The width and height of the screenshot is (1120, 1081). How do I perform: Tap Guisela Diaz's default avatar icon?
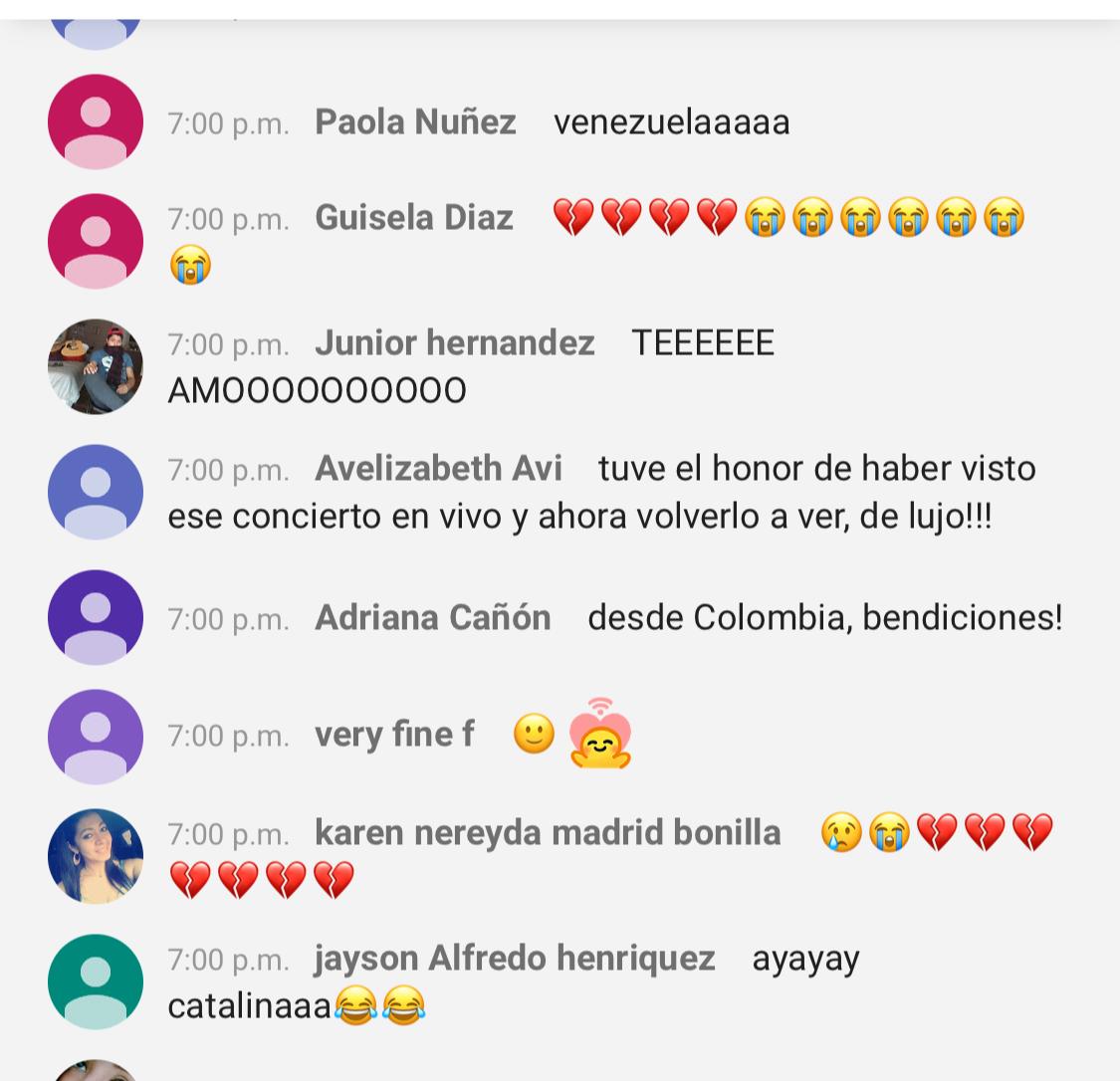(96, 241)
